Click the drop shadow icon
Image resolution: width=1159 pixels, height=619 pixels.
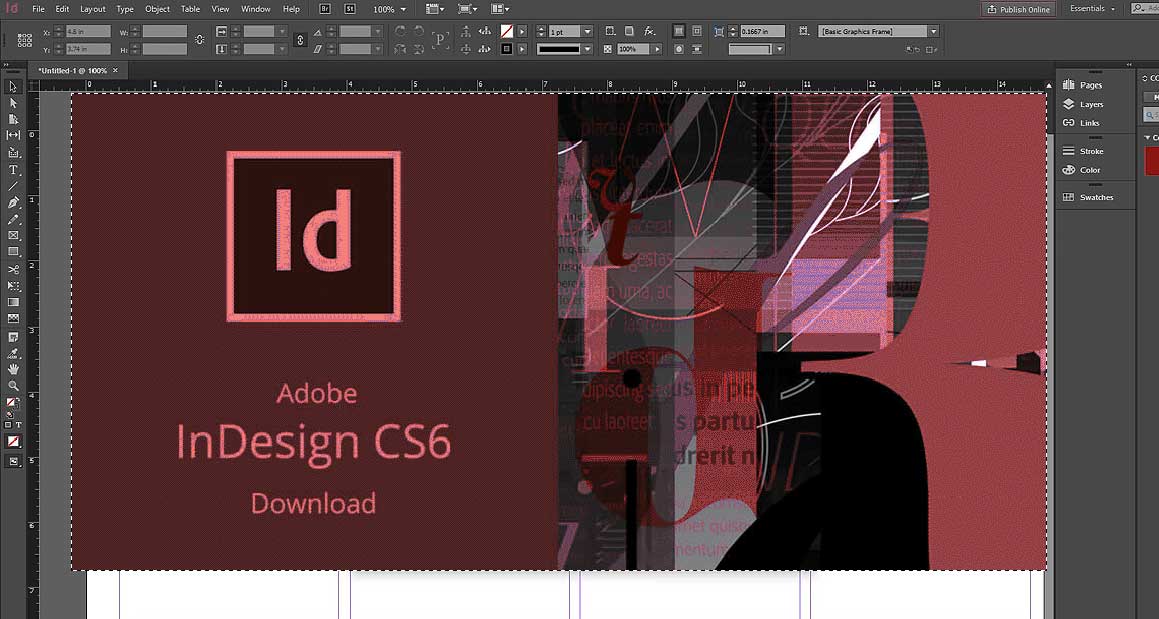pyautogui.click(x=629, y=31)
